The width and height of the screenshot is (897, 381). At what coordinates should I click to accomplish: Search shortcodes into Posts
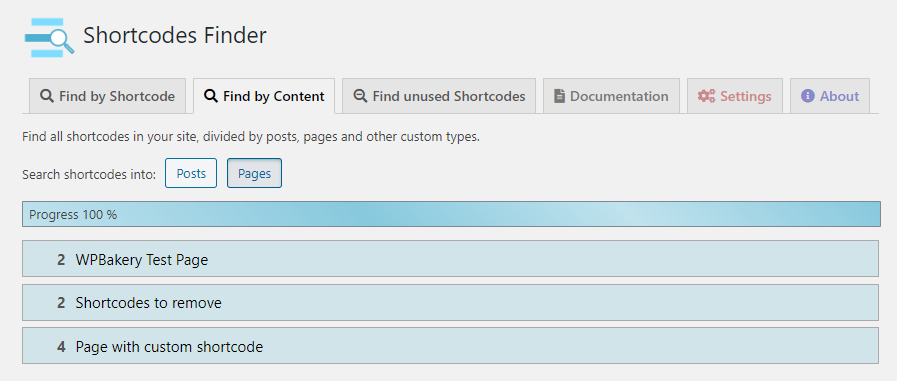coord(191,173)
